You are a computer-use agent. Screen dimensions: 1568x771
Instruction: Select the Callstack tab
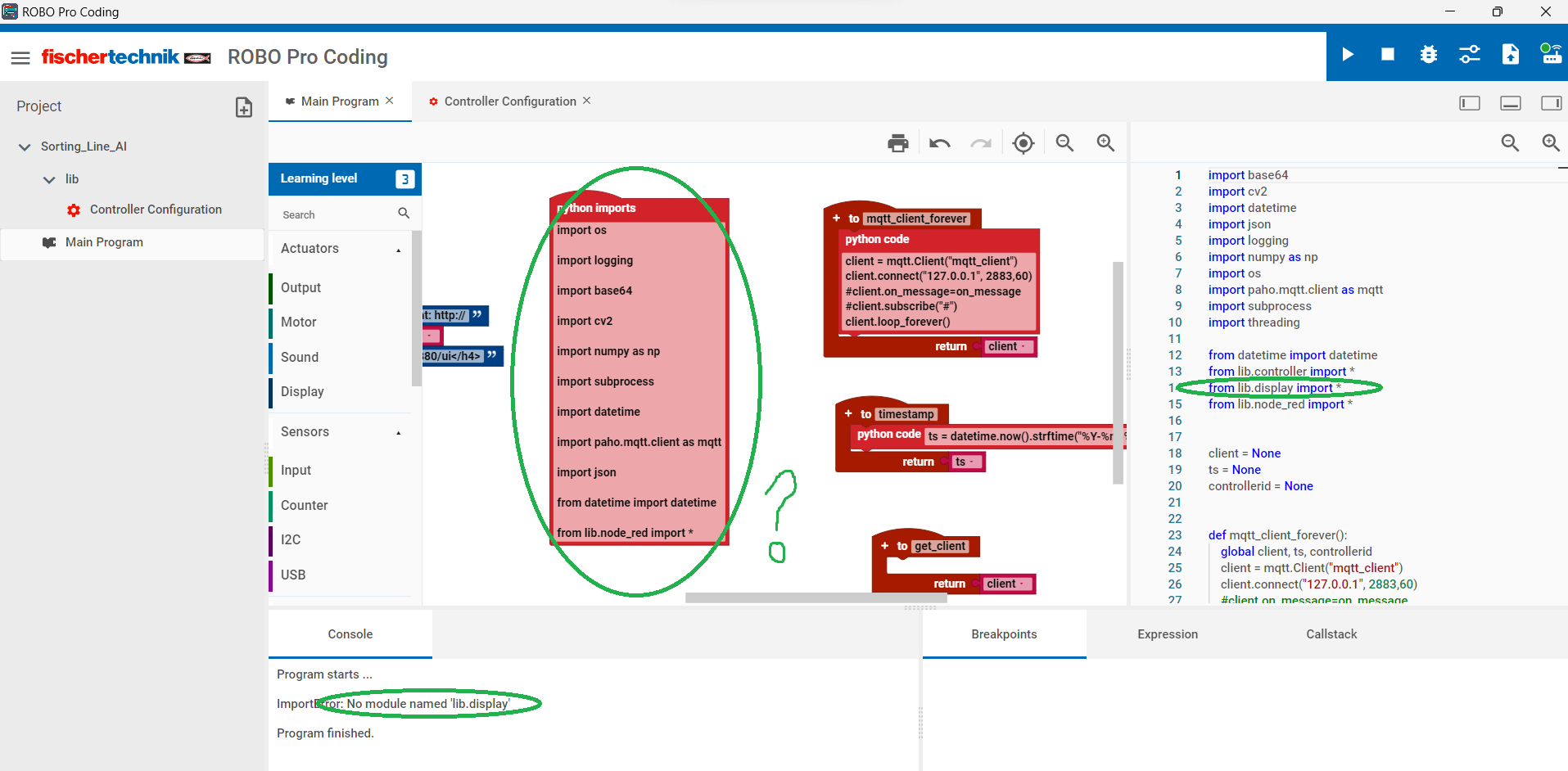1331,634
